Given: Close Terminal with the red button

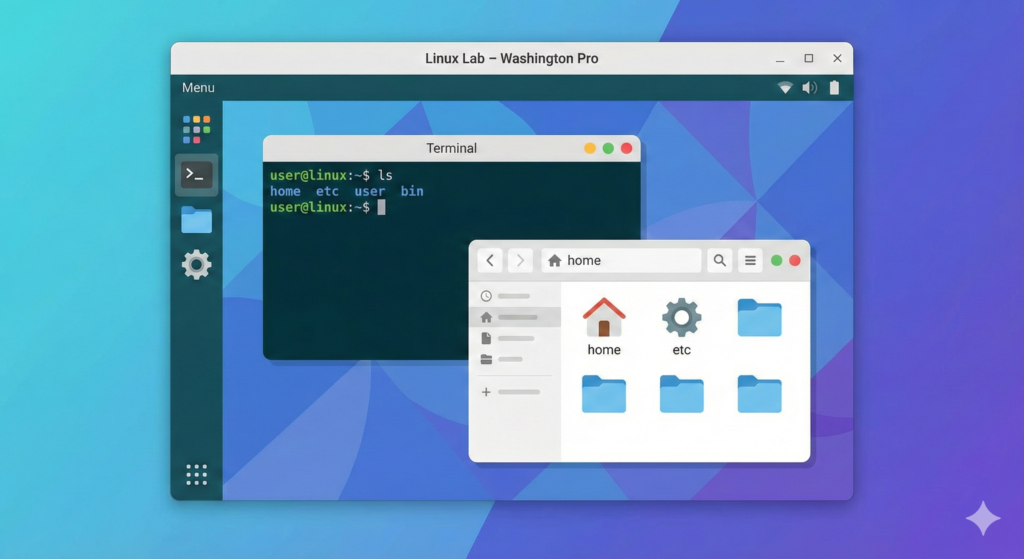Looking at the screenshot, I should click(x=626, y=148).
